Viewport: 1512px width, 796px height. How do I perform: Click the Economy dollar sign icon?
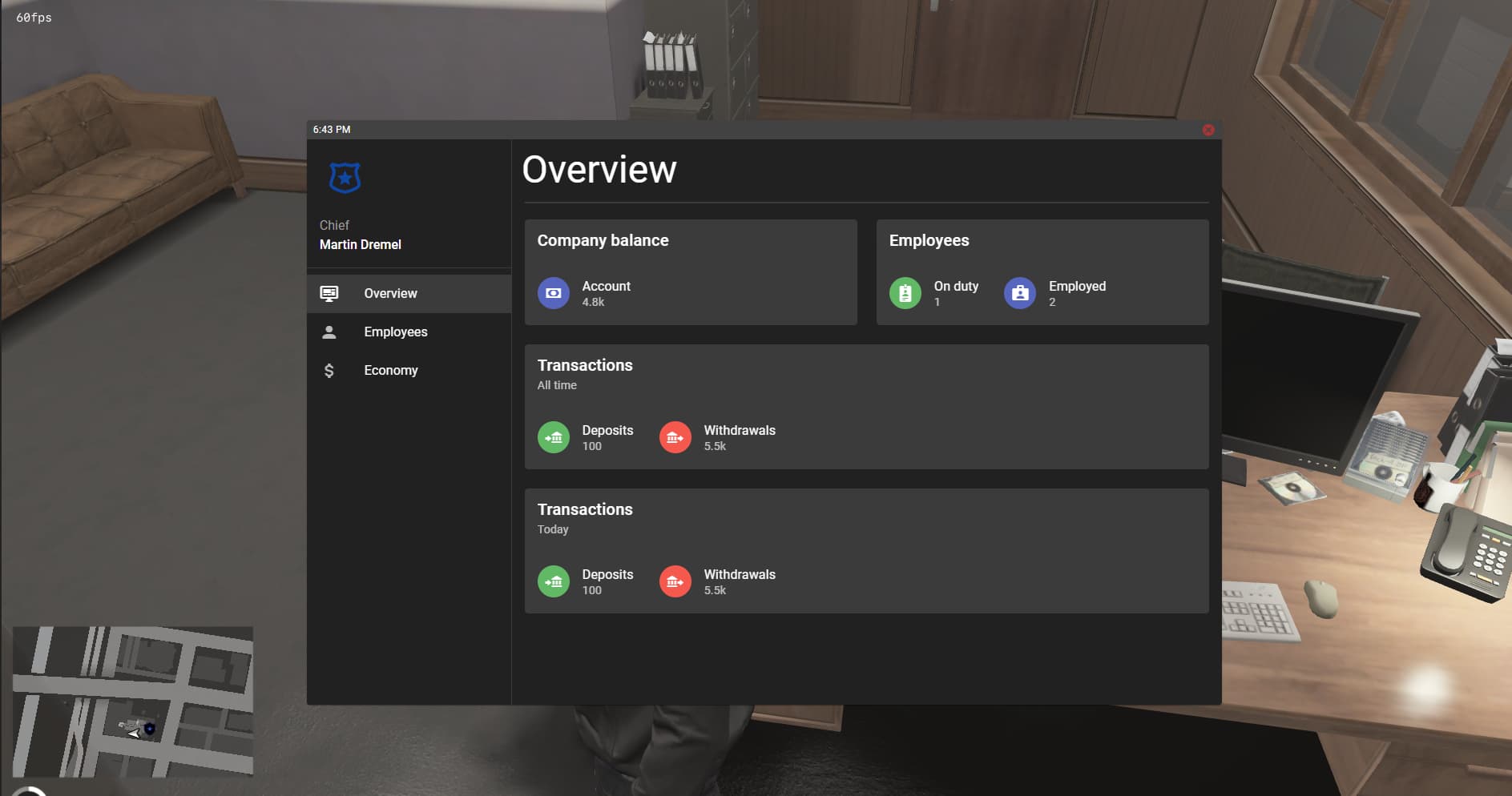(329, 370)
